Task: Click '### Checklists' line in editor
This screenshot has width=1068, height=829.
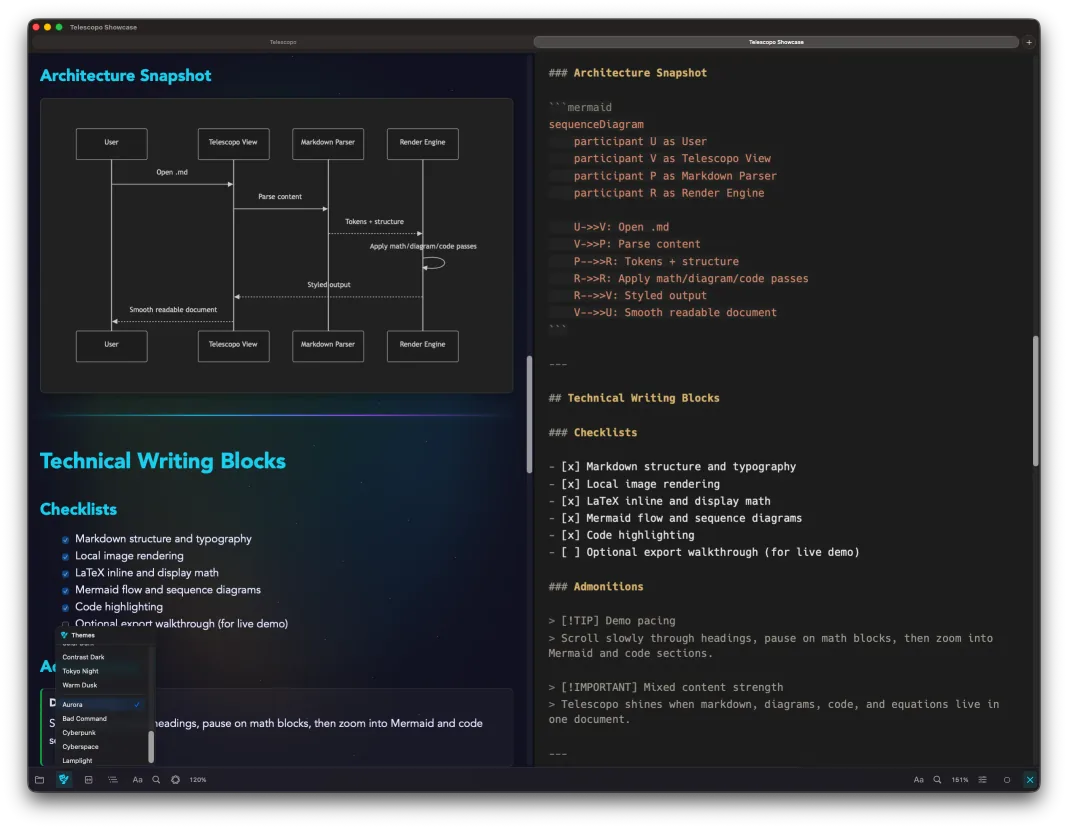Action: coord(593,433)
